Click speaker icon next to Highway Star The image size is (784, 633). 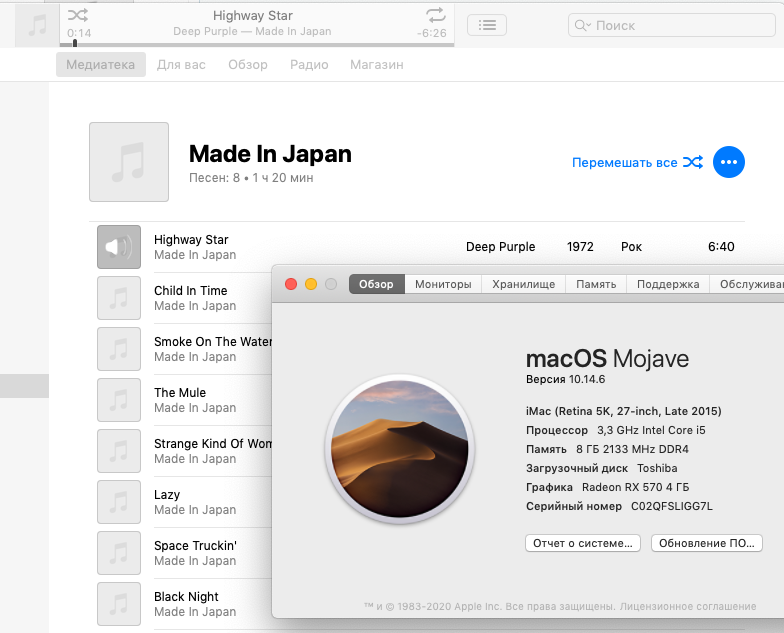click(x=119, y=247)
